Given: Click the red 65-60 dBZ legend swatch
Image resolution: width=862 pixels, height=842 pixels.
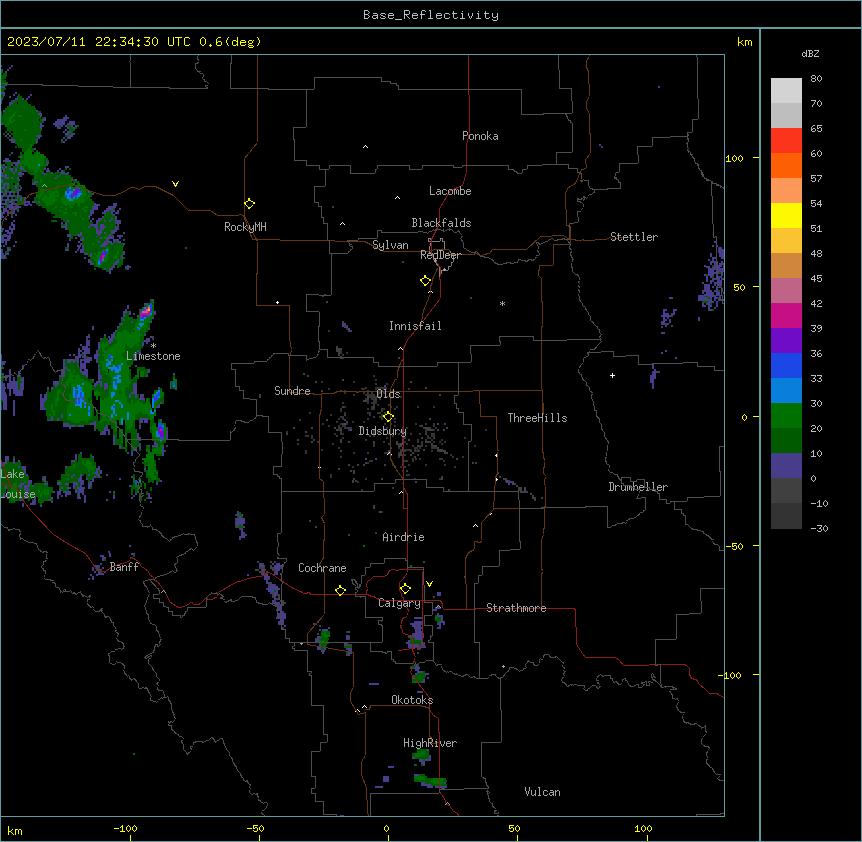Looking at the screenshot, I should point(786,140).
